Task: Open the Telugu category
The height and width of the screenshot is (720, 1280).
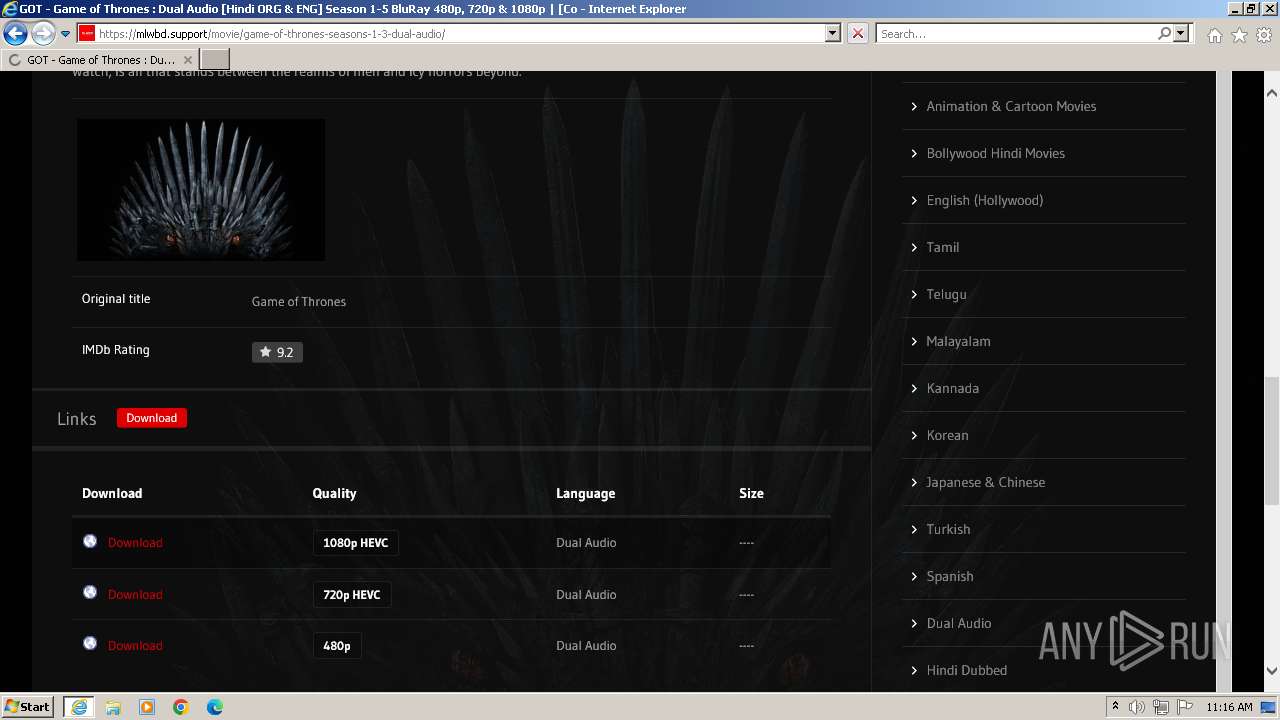Action: pos(946,294)
